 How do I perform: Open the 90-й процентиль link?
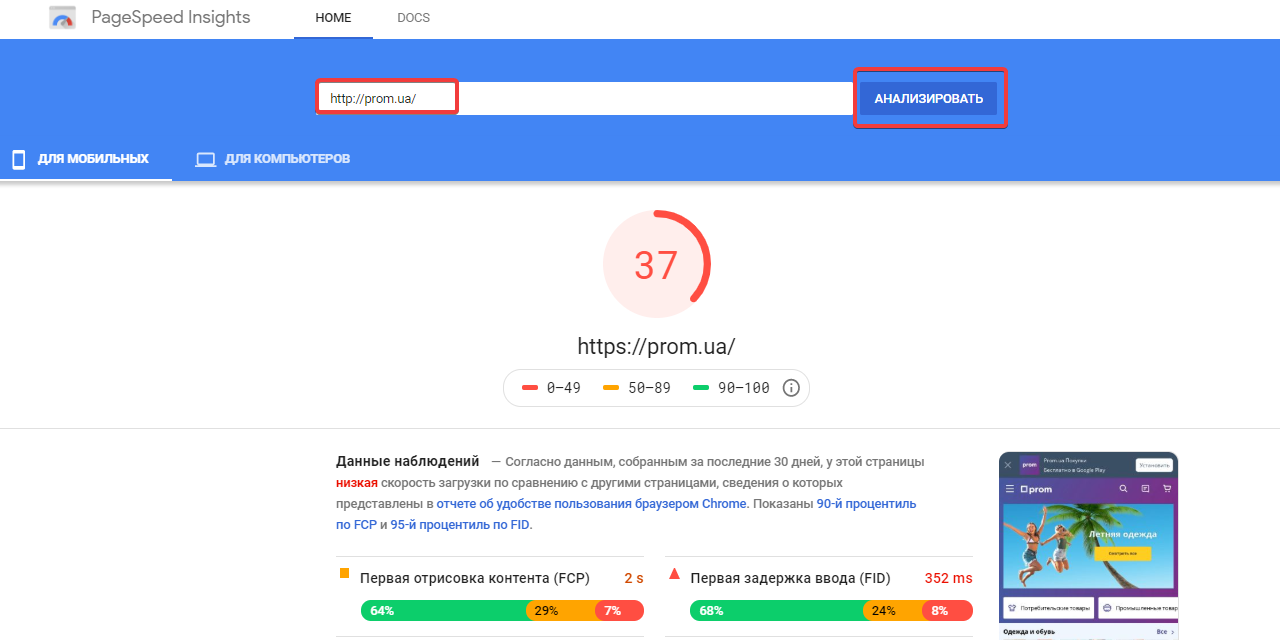pos(866,504)
